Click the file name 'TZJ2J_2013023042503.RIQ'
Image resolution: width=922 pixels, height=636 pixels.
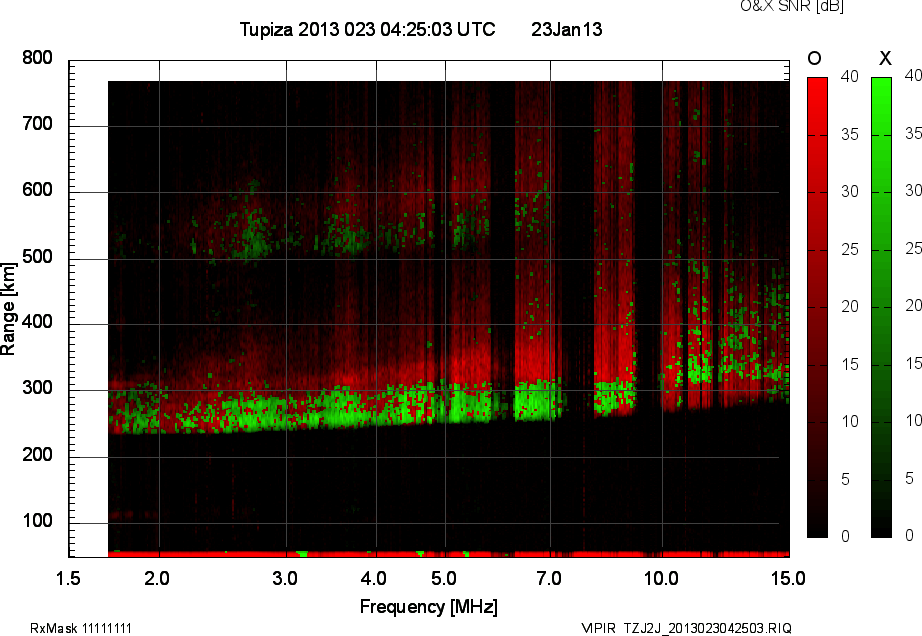click(707, 628)
